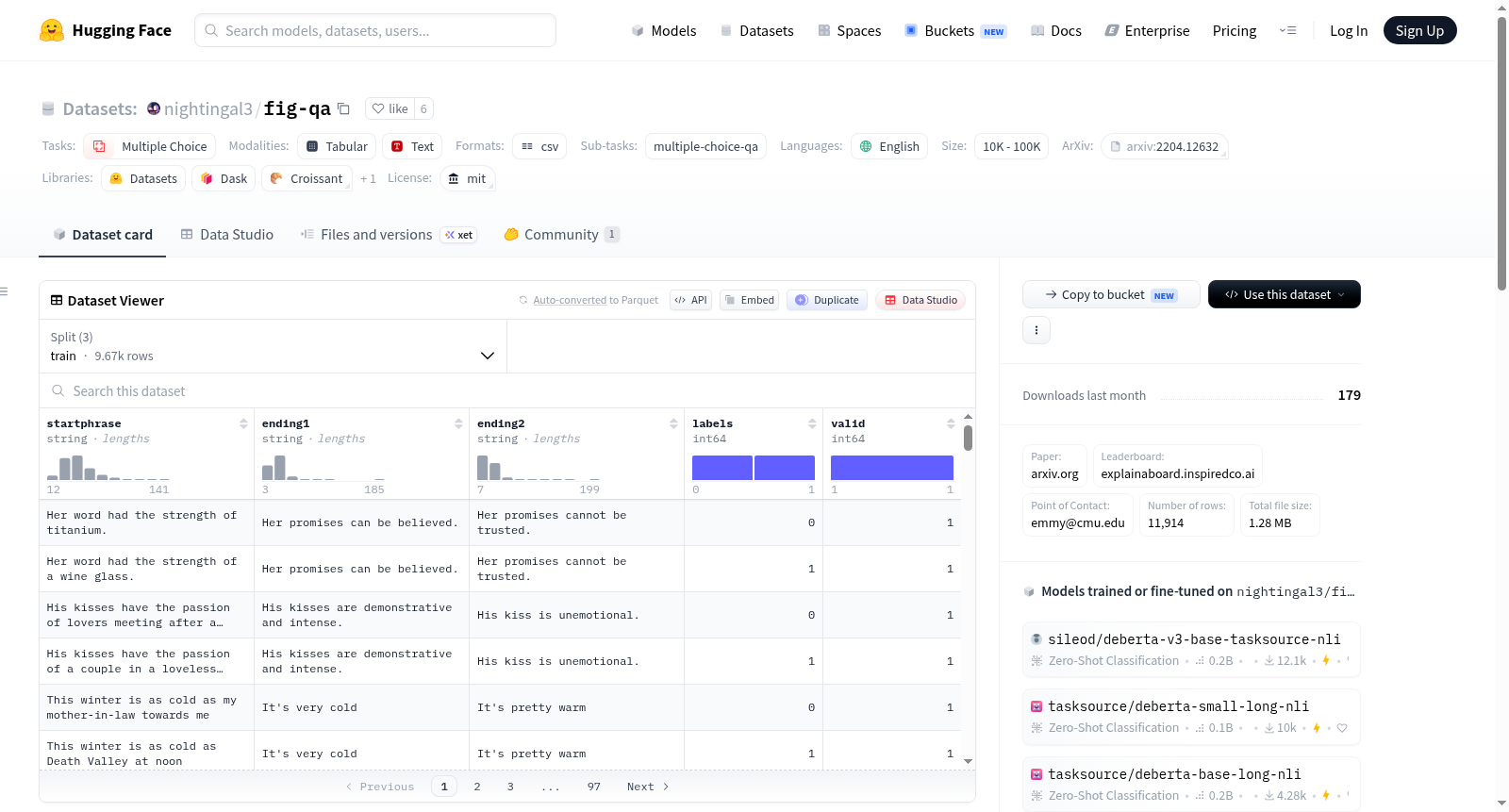Open Models in the top navigation
This screenshot has height=812, width=1509.
663,30
